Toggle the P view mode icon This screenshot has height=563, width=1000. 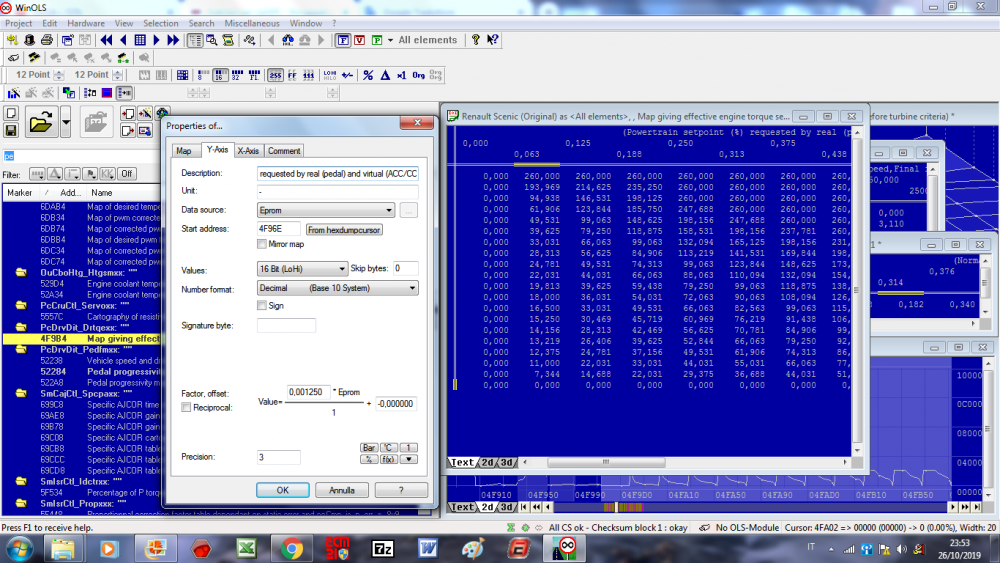click(x=377, y=40)
